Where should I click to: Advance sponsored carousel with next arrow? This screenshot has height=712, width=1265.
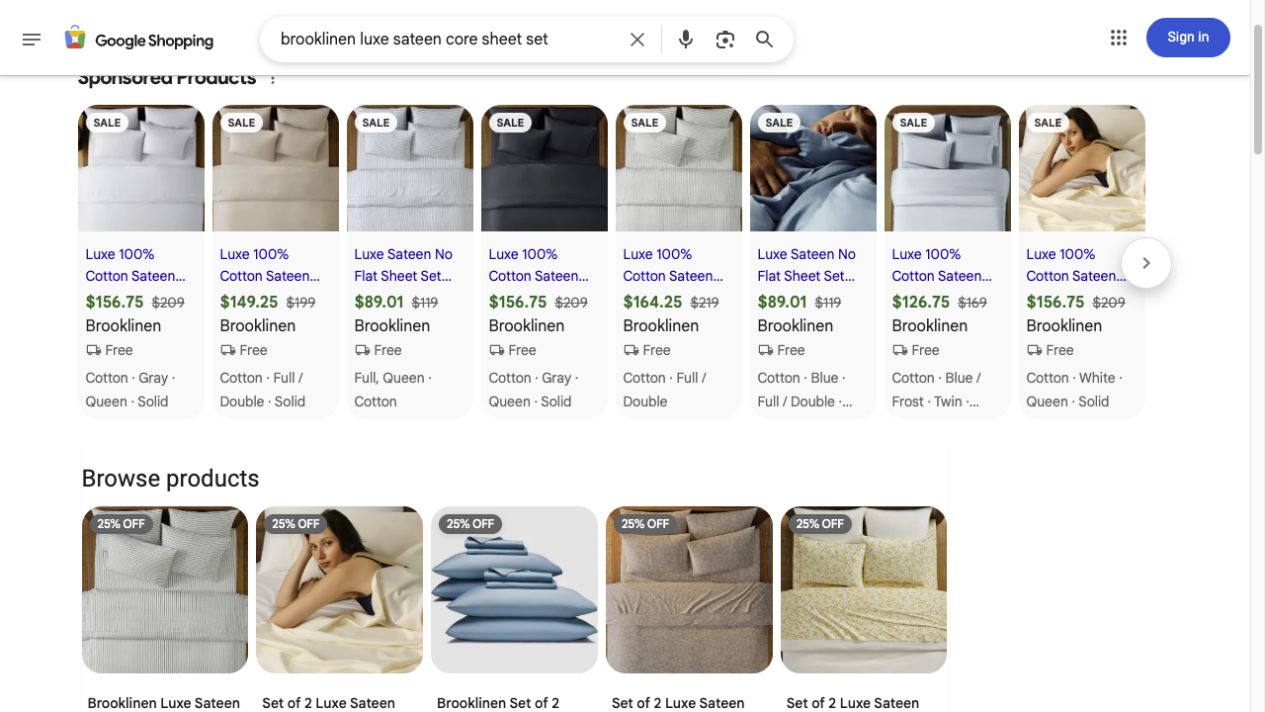[x=1146, y=263]
